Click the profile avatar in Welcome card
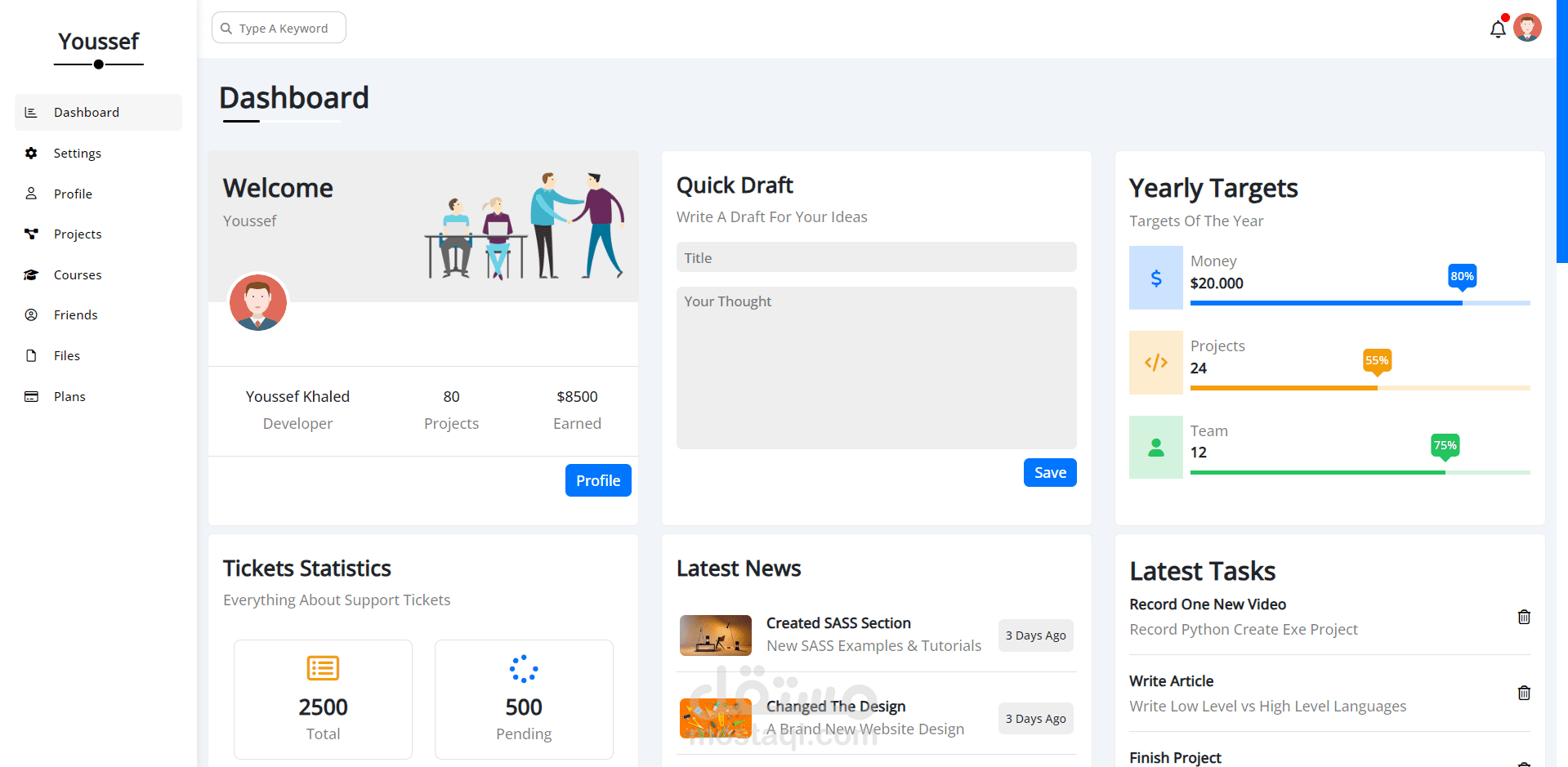The image size is (1568, 767). click(x=258, y=302)
